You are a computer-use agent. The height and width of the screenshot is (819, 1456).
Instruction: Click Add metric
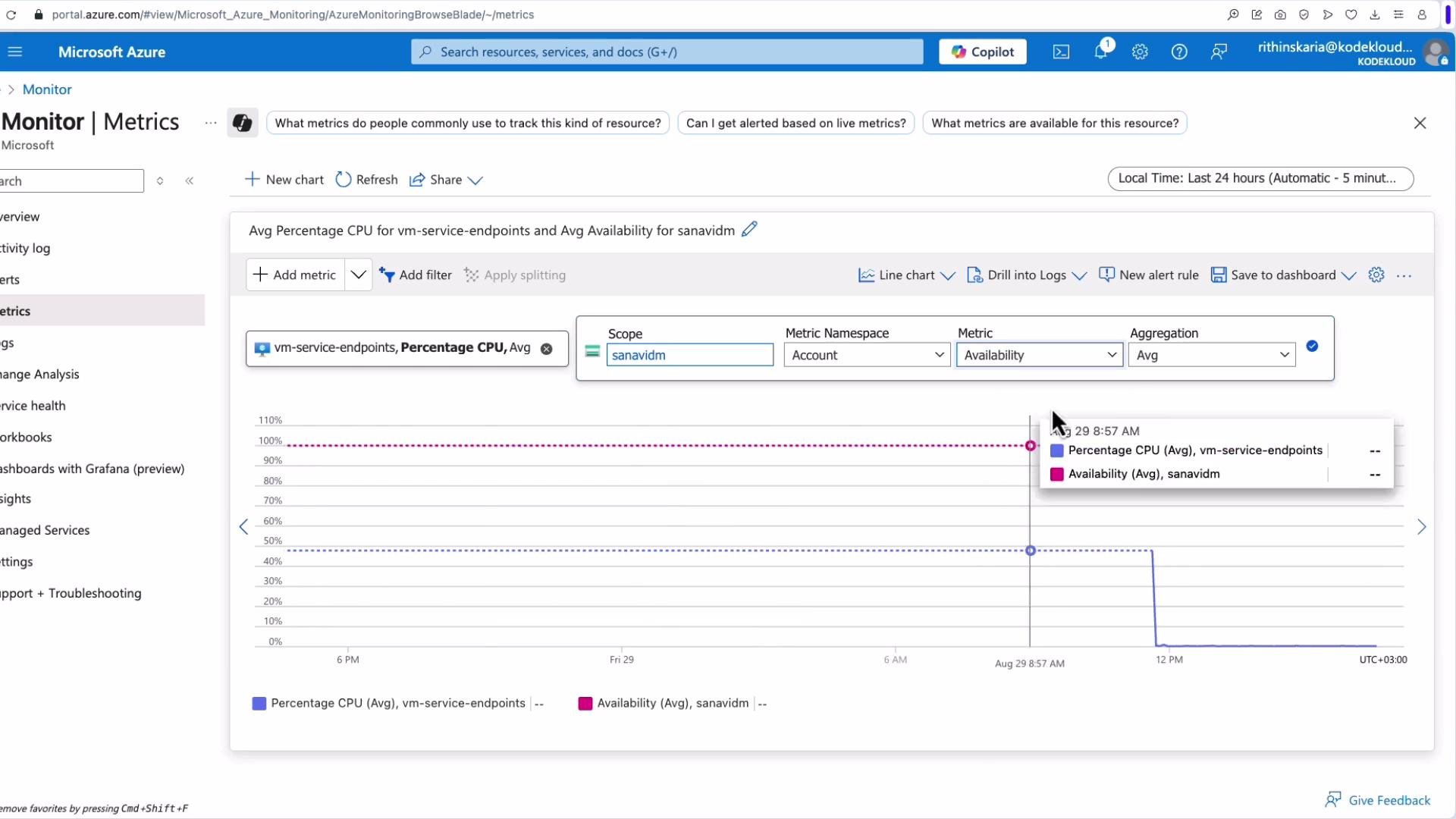(x=295, y=275)
